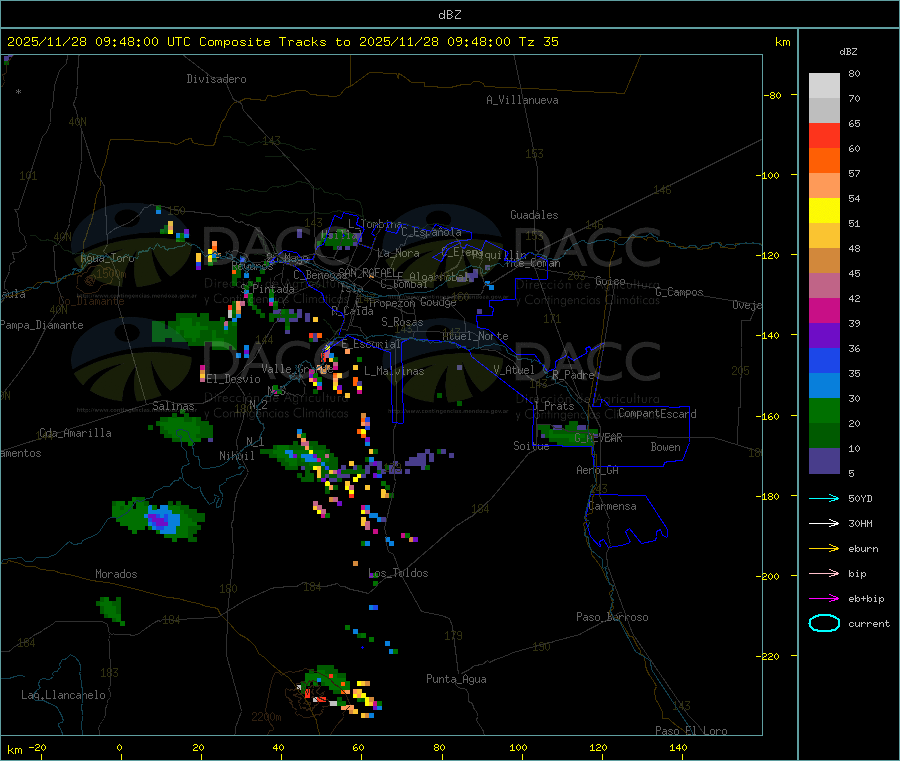Select the light grey 80 dBZ swatch

click(824, 86)
